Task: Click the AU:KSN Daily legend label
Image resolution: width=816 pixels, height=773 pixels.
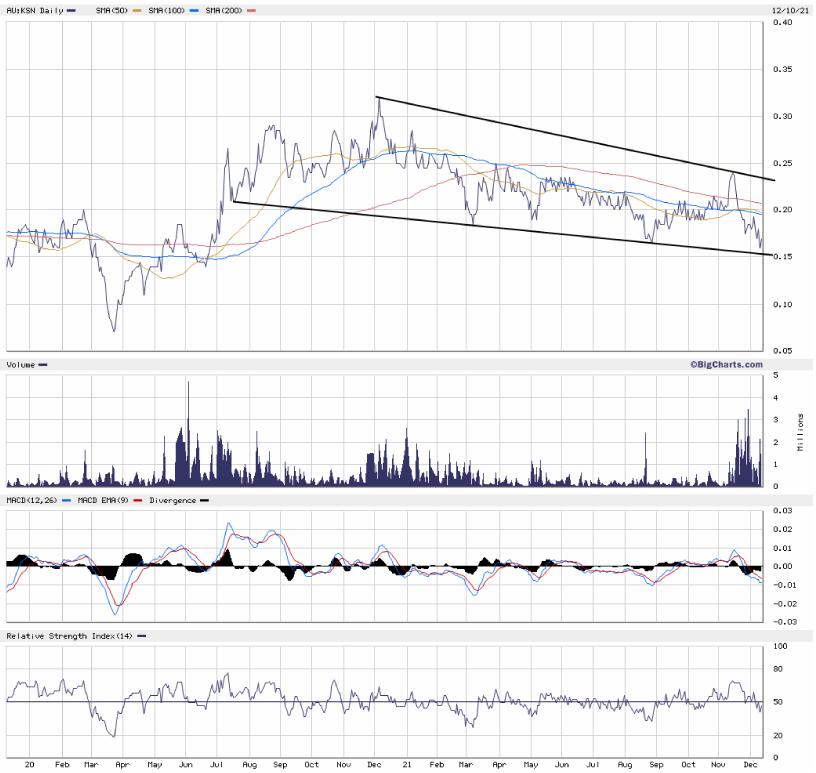Action: pos(33,10)
